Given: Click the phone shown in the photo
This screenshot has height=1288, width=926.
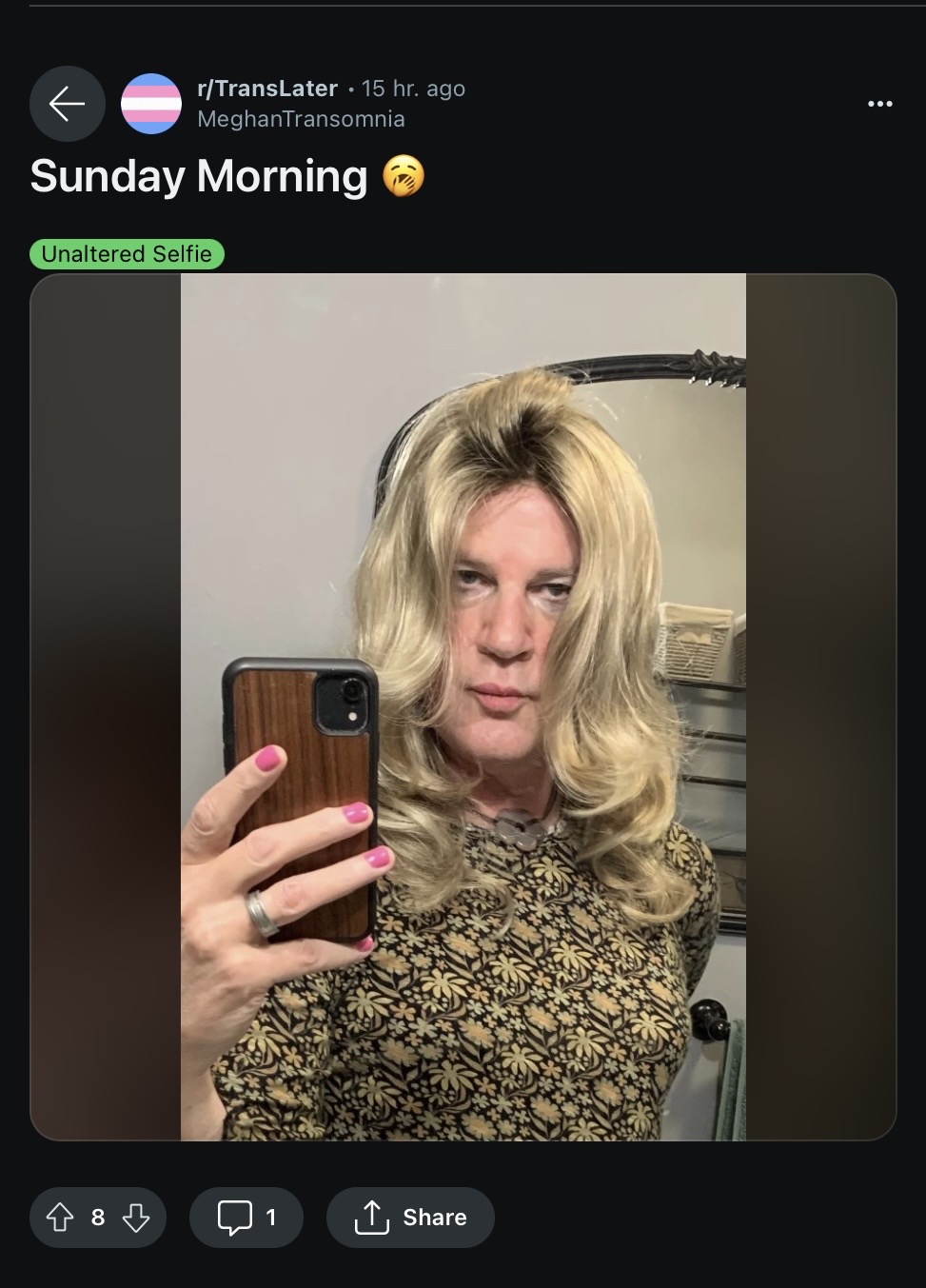Looking at the screenshot, I should click(302, 800).
